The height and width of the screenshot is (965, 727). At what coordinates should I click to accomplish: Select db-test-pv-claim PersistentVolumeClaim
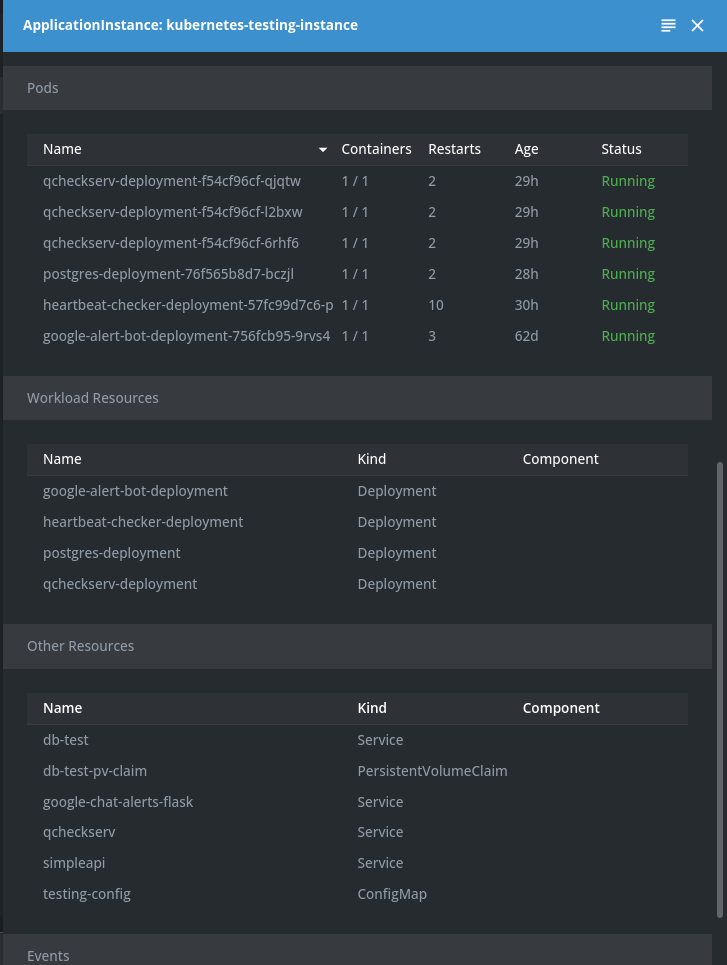coord(96,770)
